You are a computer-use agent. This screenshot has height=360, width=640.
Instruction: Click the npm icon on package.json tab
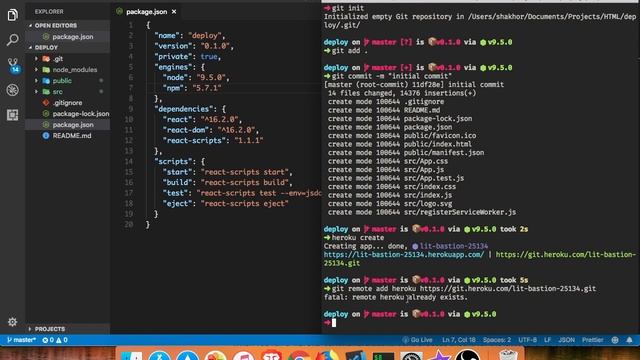[x=119, y=12]
